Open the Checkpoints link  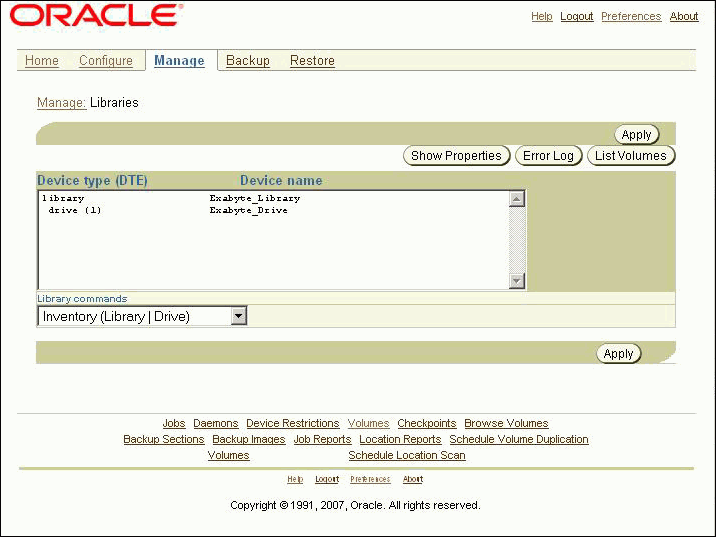[426, 423]
